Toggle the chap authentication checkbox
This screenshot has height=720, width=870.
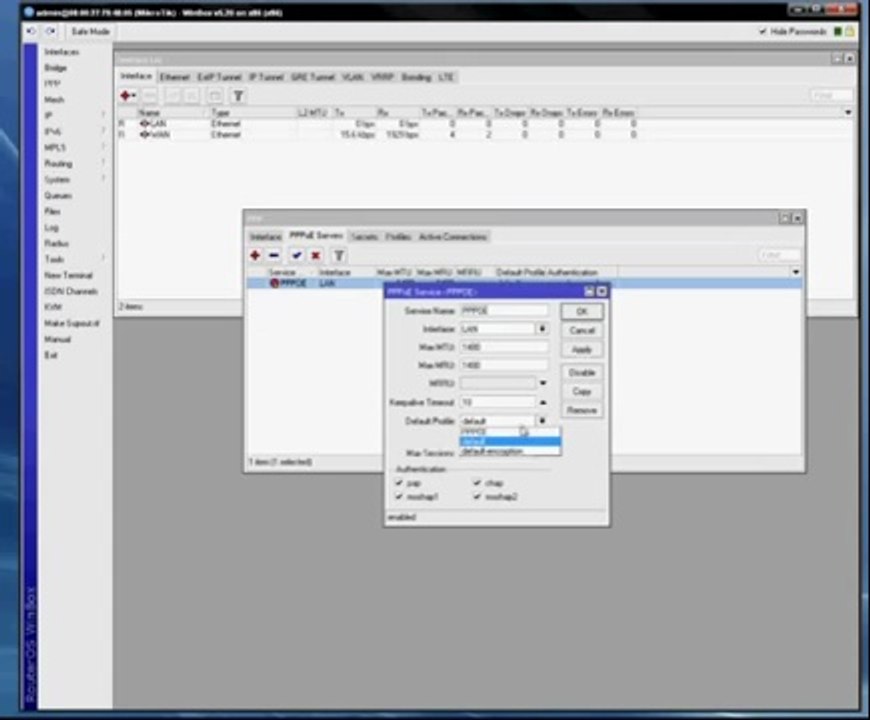point(477,483)
